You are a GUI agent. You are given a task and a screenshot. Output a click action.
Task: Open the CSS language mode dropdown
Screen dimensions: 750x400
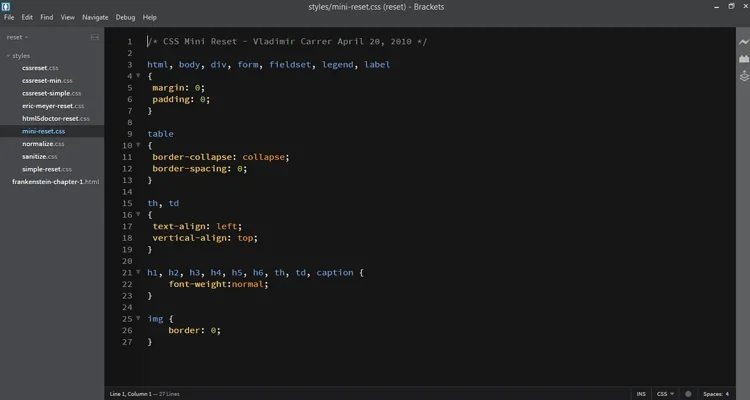pyautogui.click(x=663, y=394)
